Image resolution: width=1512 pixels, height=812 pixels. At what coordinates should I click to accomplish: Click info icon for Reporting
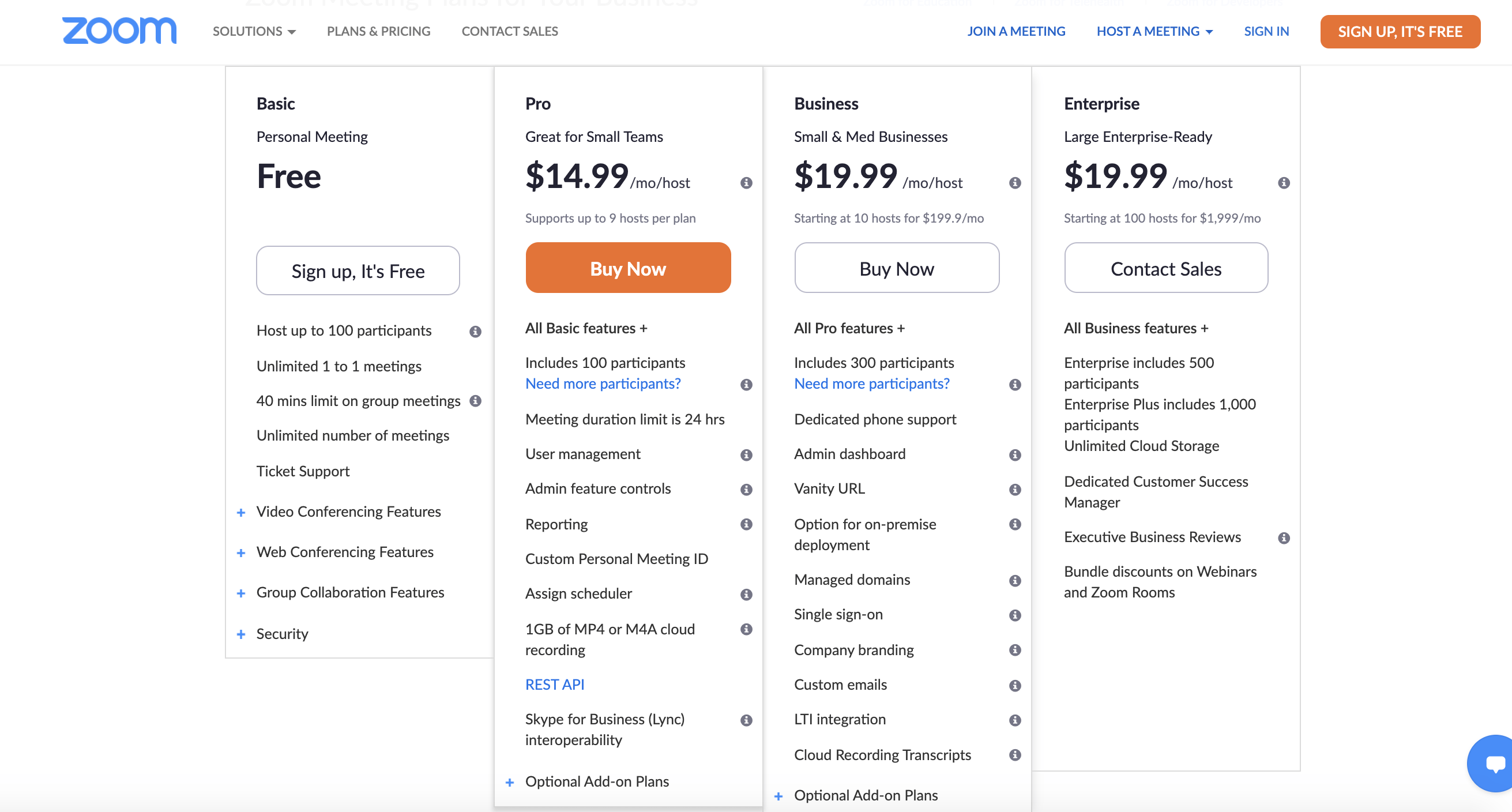click(746, 524)
